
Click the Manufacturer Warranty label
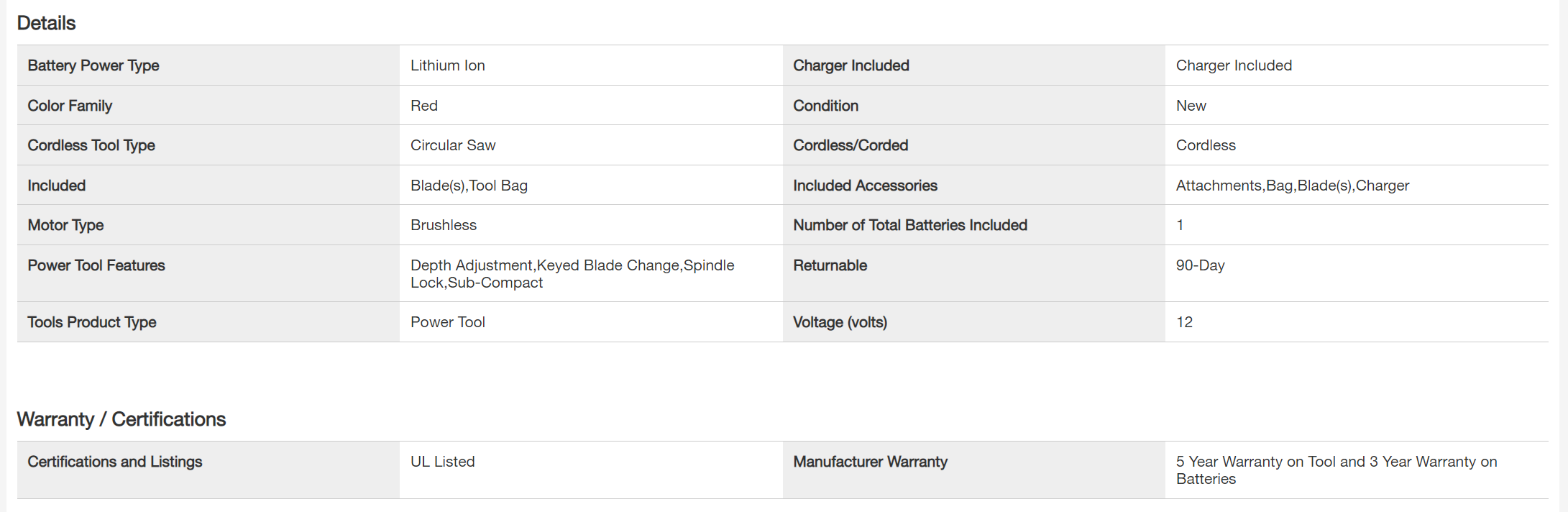(x=870, y=462)
